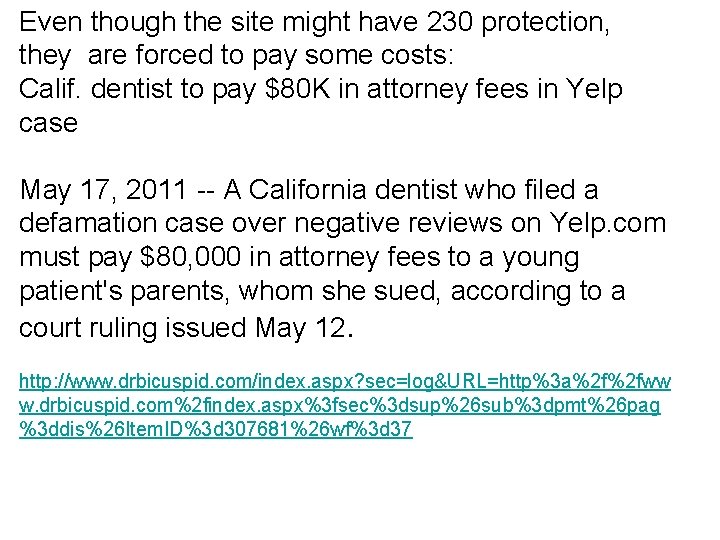This screenshot has width=720, height=540.
Task: Click the link's second line starting 'w.drbicuspid.com%2findex'
Action: (340, 405)
